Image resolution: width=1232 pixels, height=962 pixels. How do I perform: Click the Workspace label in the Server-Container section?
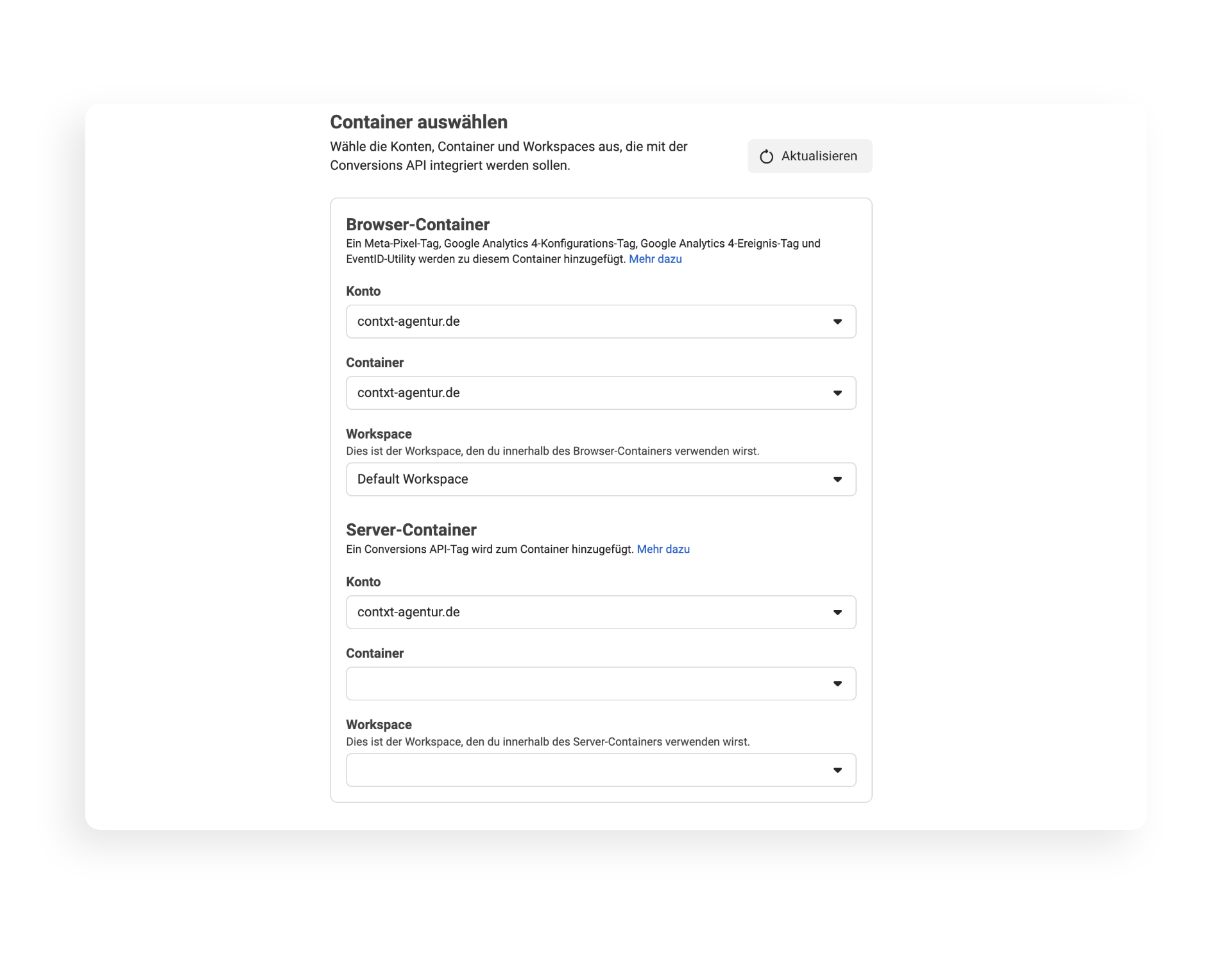pyautogui.click(x=379, y=725)
